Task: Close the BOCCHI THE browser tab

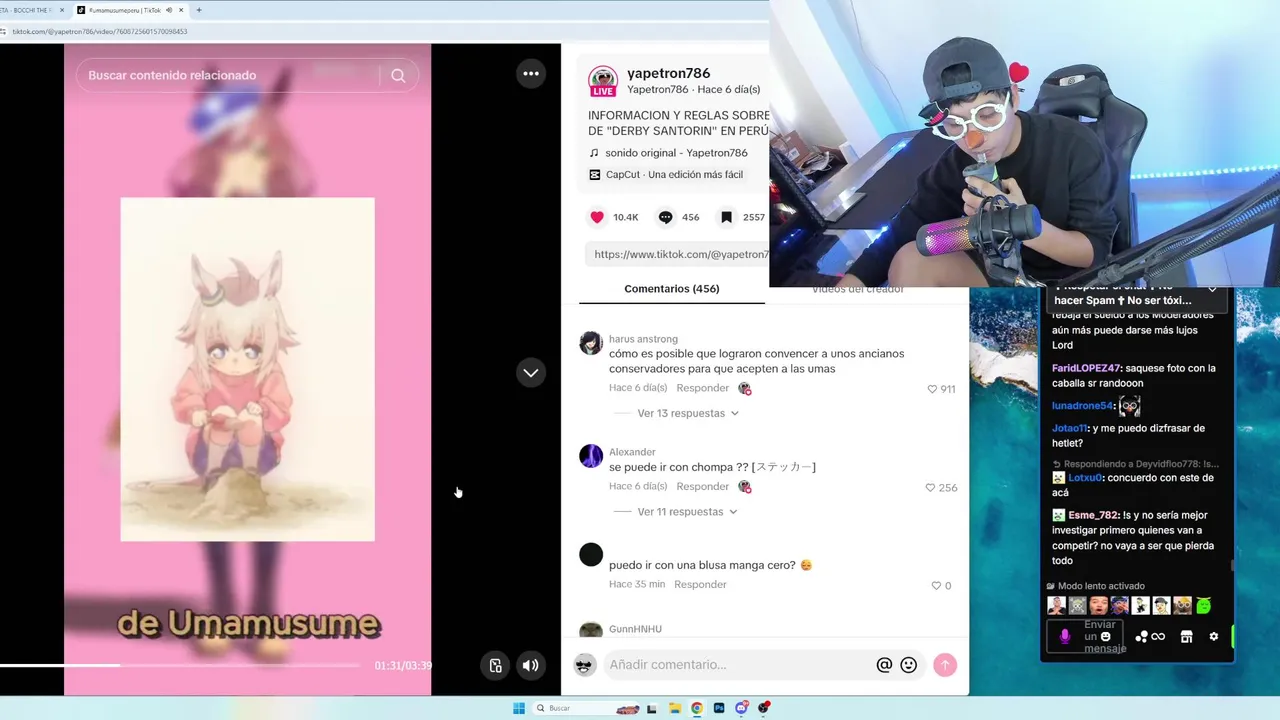Action: [62, 10]
